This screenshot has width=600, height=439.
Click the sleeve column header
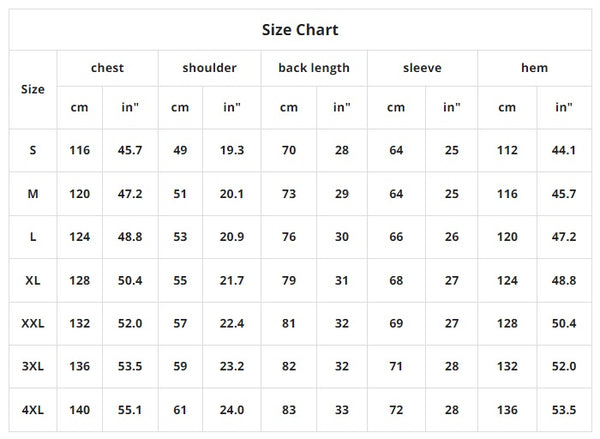[x=422, y=68]
